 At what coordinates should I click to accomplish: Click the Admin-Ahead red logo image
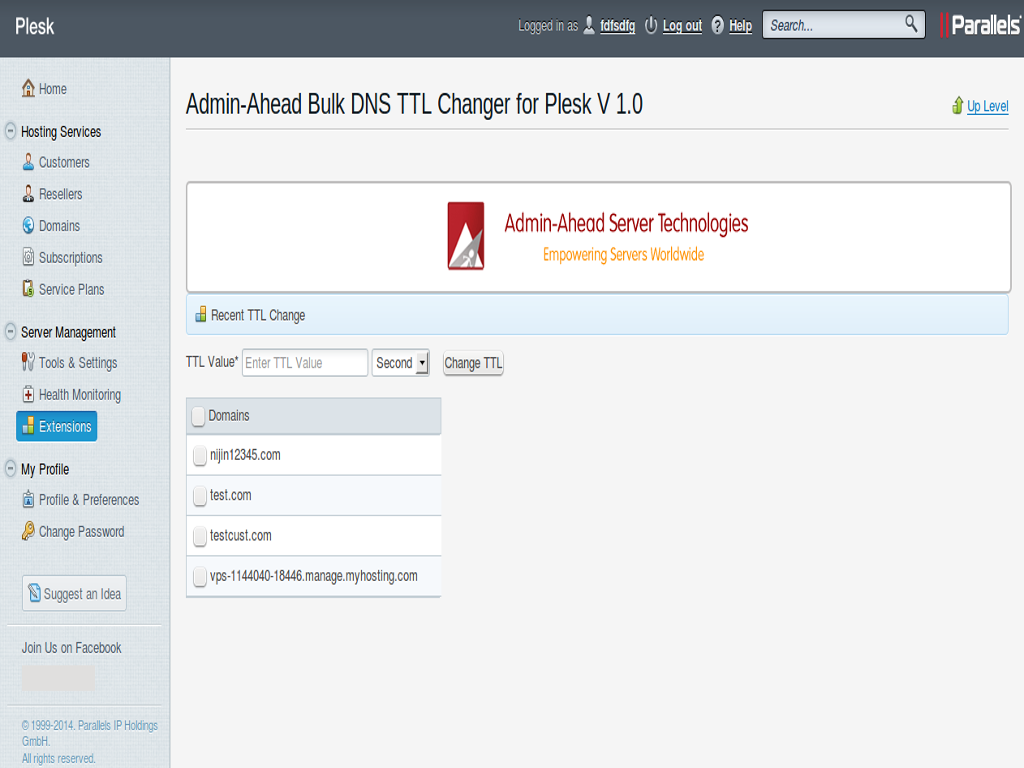(x=466, y=236)
